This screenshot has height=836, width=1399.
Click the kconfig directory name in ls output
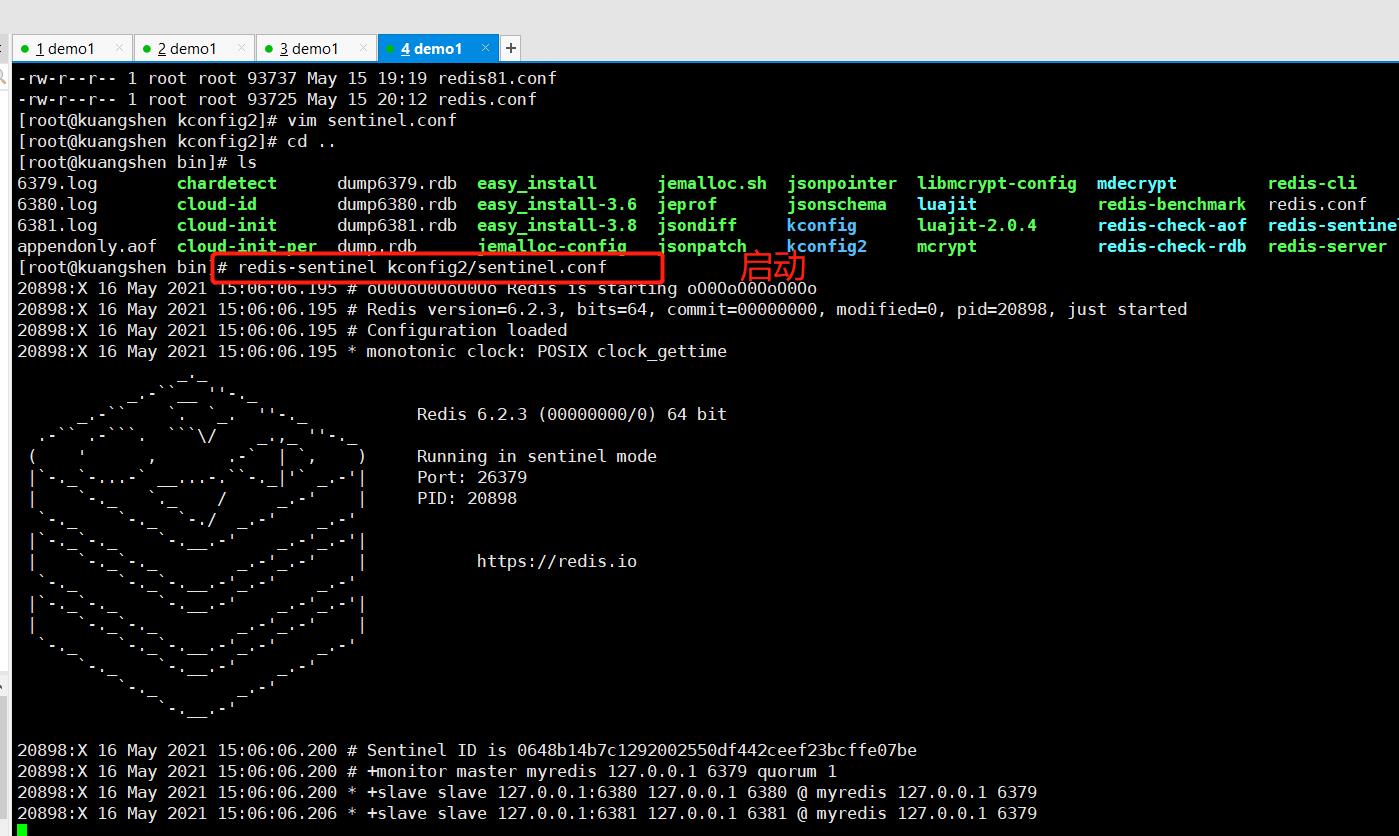[x=822, y=225]
